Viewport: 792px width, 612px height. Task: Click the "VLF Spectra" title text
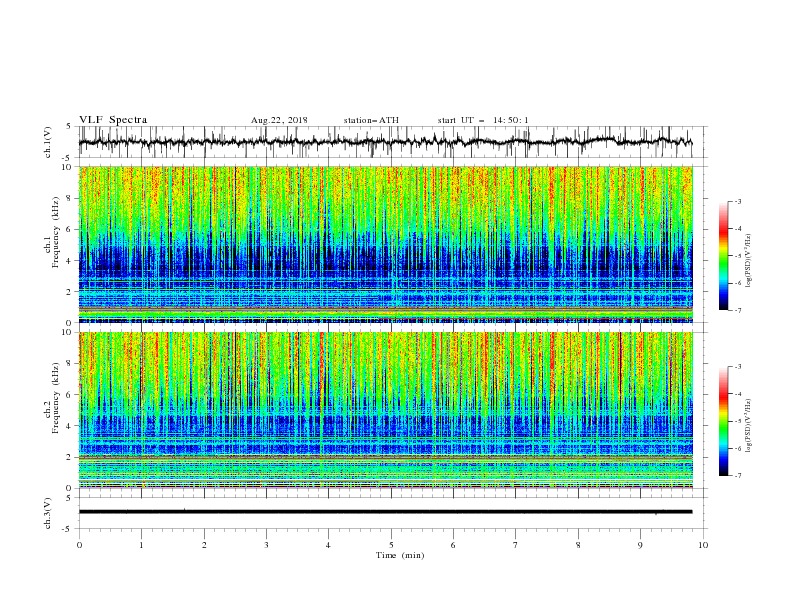point(113,120)
